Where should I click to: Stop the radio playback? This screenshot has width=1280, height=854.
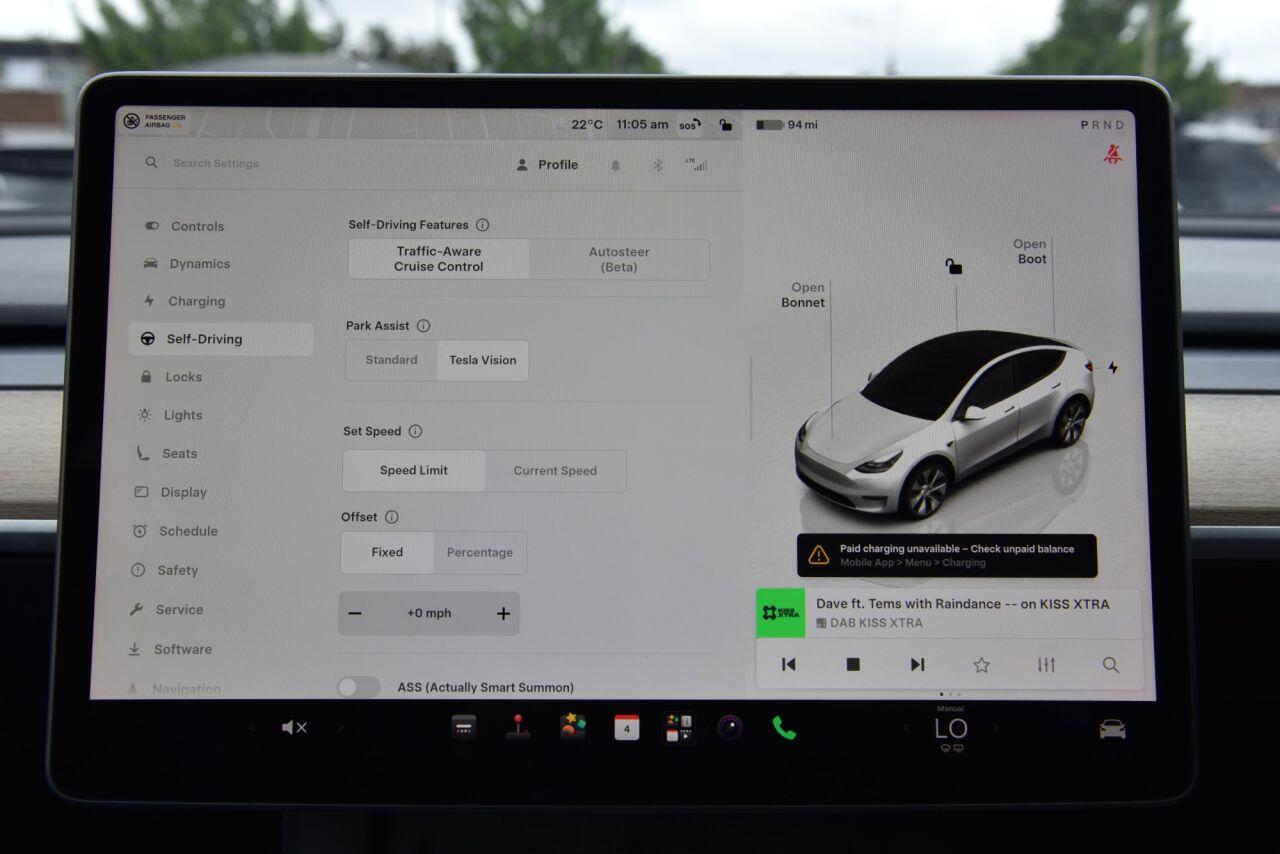click(x=853, y=665)
